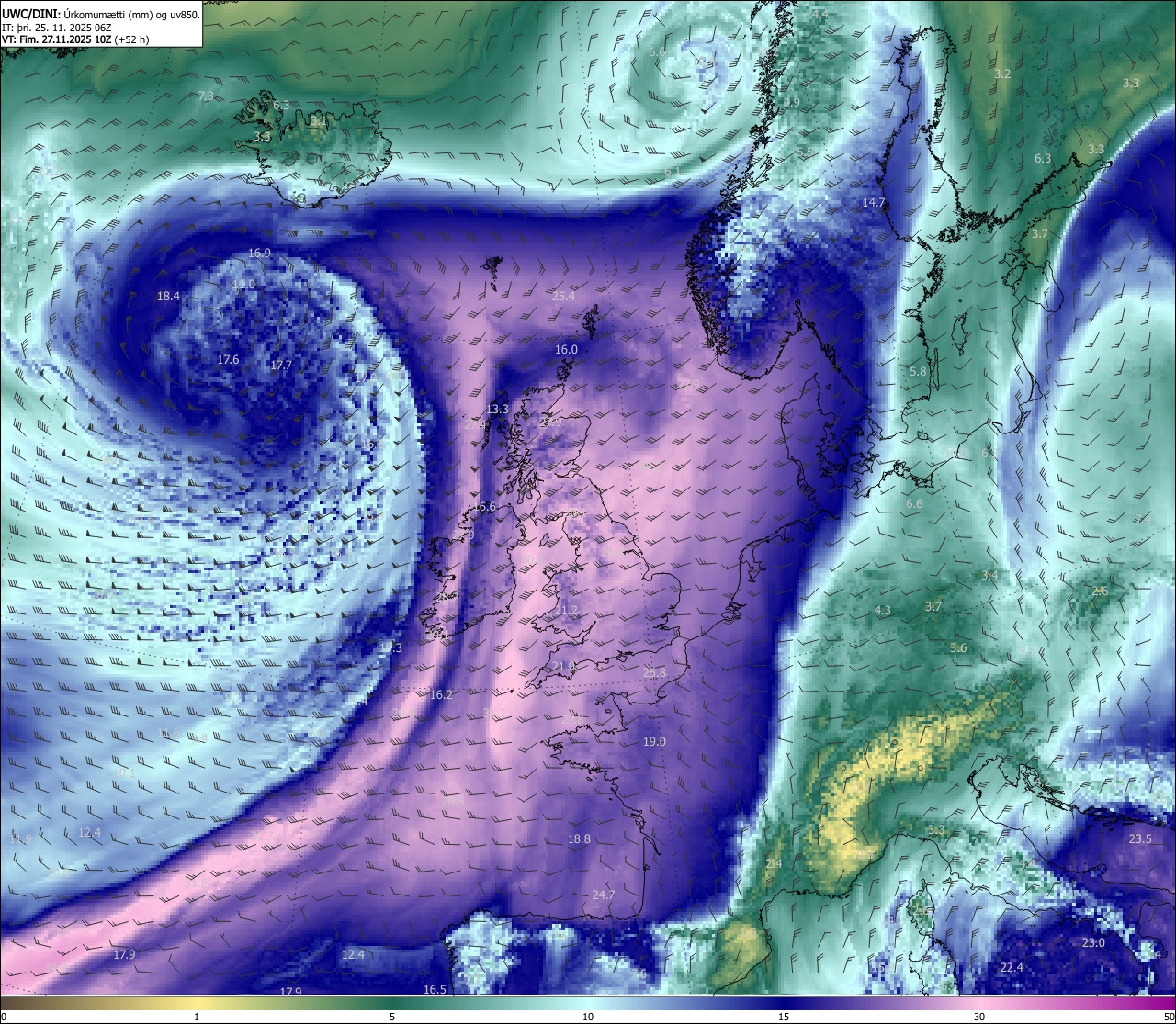Click the 'VT: Fim. 27.11.2025 10Z (+52 h)' line
Screen dimensions: 1176x1024
click(75, 39)
